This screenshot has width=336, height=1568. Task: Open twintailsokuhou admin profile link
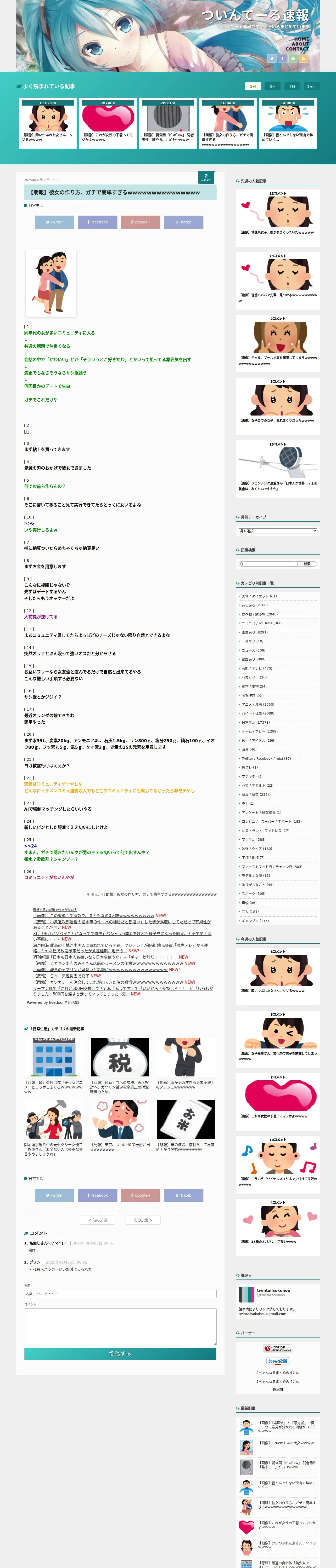pos(273,1290)
